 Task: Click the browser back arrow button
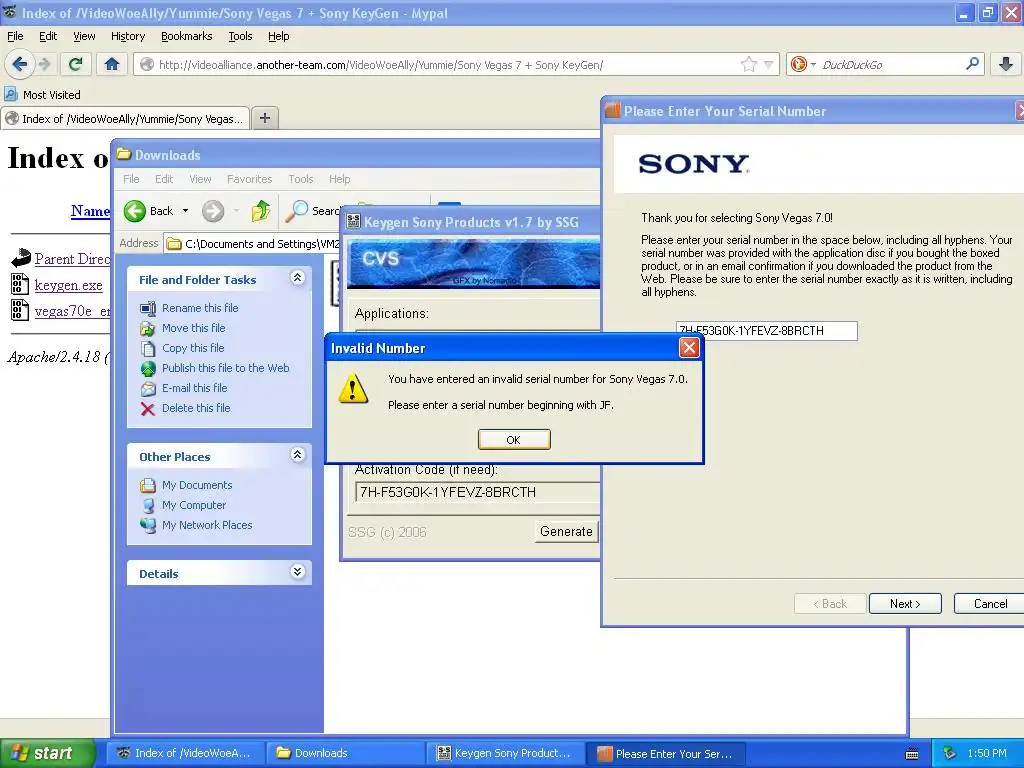pyautogui.click(x=19, y=64)
